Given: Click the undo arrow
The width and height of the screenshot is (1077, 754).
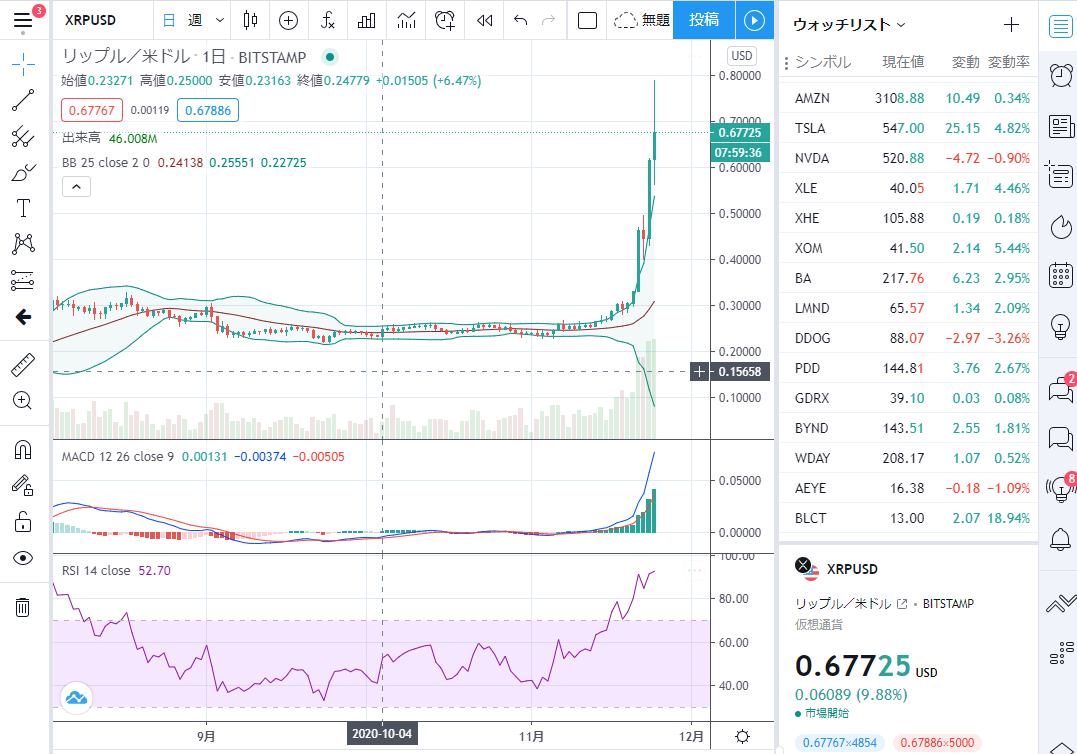Looking at the screenshot, I should (x=521, y=20).
